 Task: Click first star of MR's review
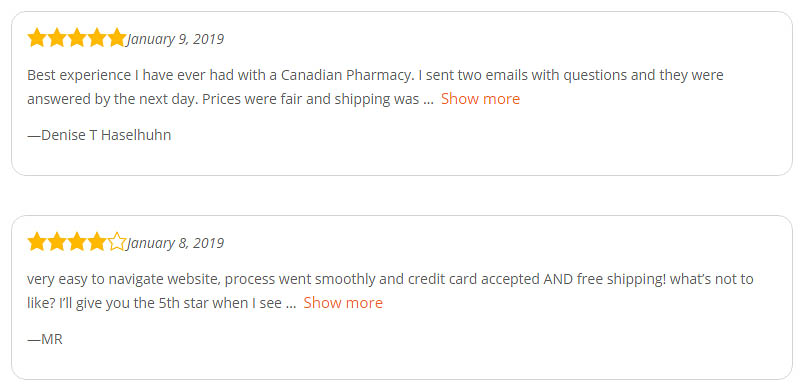click(37, 241)
